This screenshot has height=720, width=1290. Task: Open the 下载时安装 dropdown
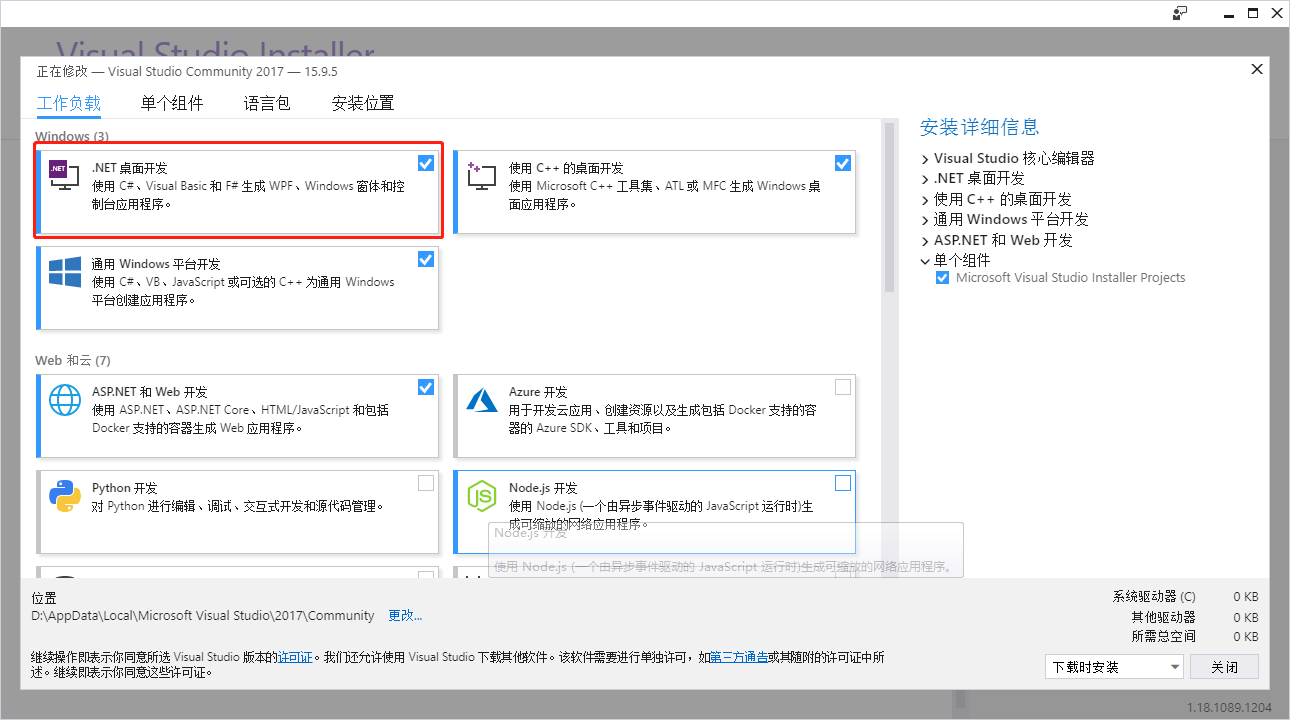1114,667
